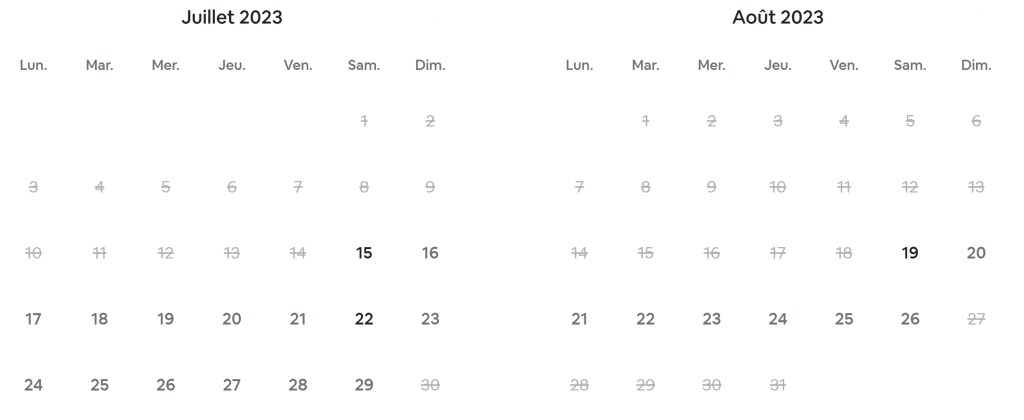Select Tuesday 25 Juillet
The height and width of the screenshot is (420, 1024).
99,385
